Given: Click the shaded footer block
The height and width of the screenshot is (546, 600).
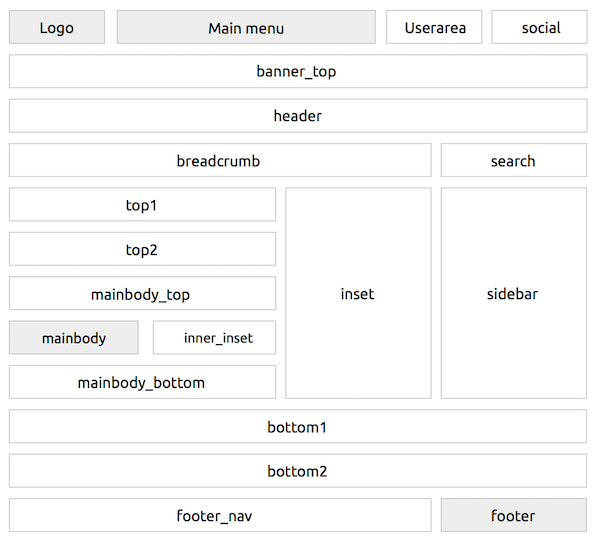Looking at the screenshot, I should tap(513, 516).
